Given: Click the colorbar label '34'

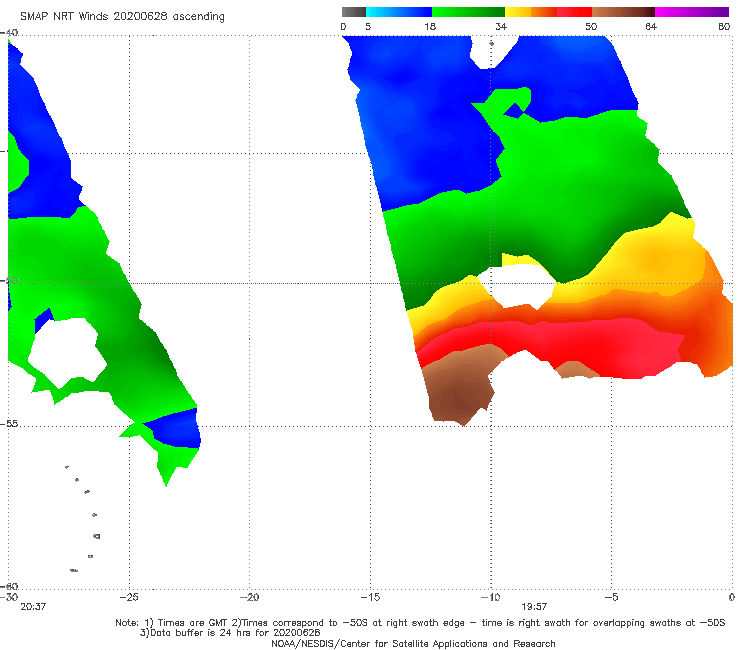Looking at the screenshot, I should pyautogui.click(x=501, y=27).
